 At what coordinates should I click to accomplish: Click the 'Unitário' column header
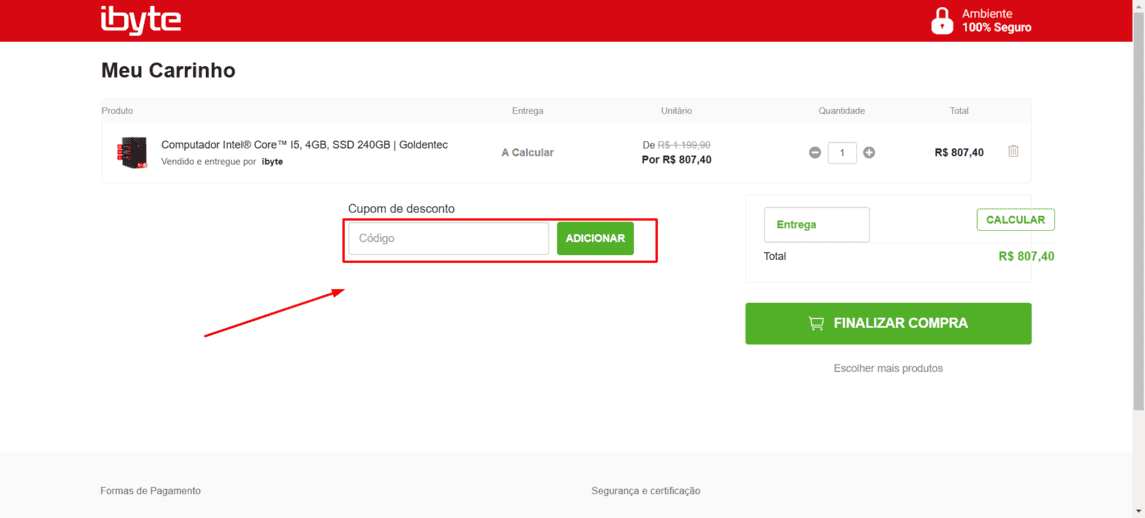coord(676,111)
